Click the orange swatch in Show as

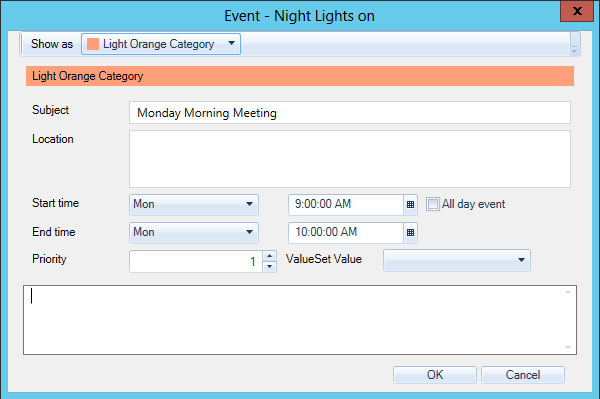(x=93, y=44)
